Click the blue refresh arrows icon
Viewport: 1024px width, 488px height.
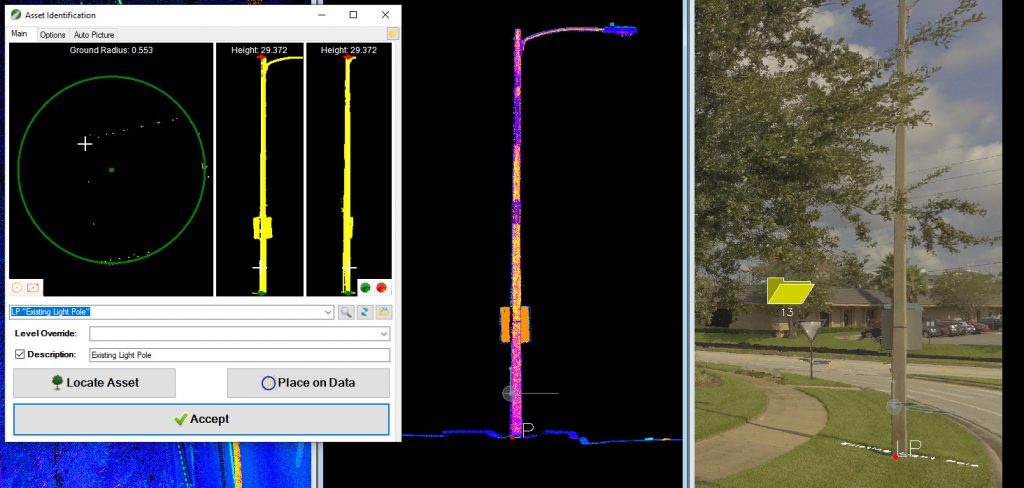pyautogui.click(x=365, y=313)
